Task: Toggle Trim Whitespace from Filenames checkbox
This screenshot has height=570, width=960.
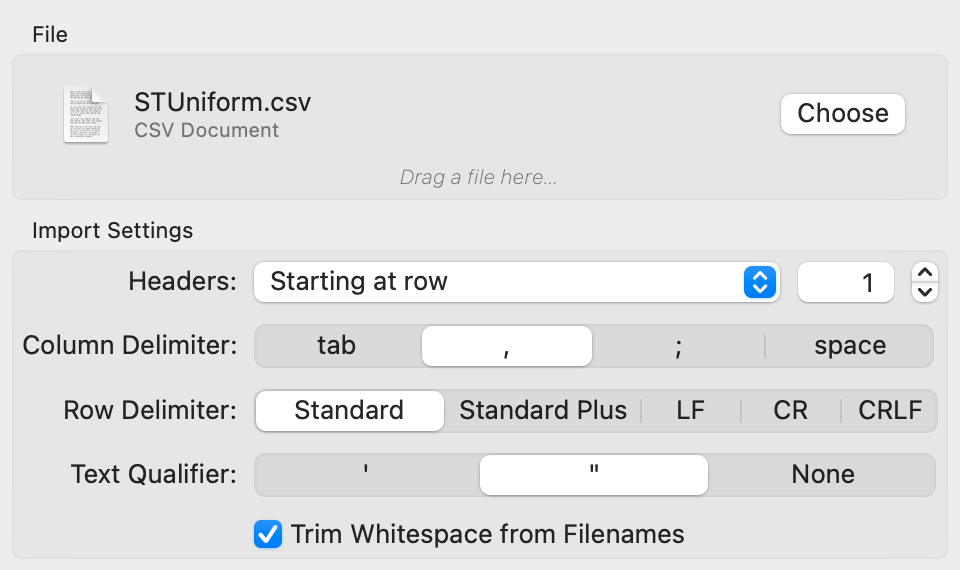Action: [x=268, y=534]
